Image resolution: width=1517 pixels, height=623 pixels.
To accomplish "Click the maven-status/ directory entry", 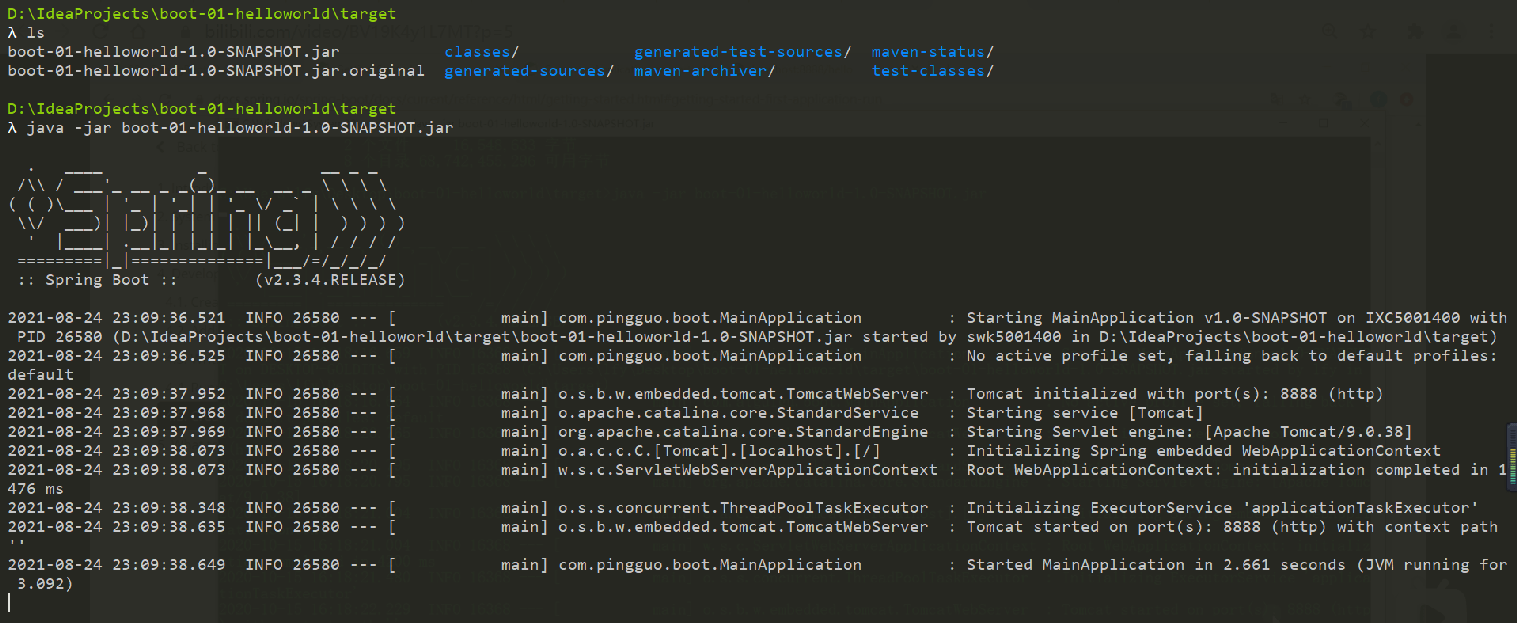I will (933, 52).
